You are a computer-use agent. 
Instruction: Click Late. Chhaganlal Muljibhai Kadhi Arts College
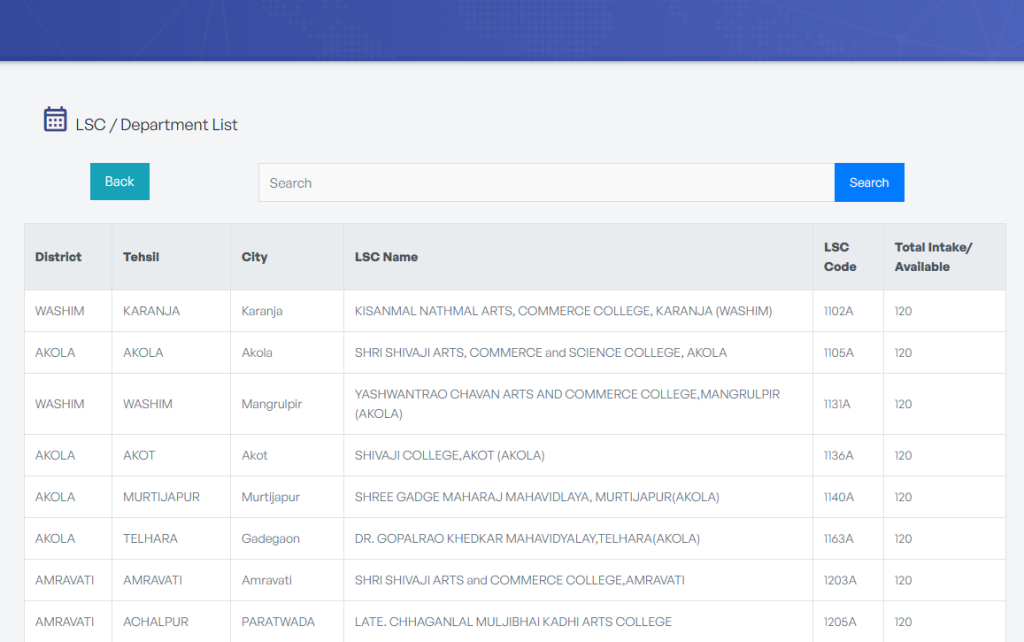pos(513,622)
